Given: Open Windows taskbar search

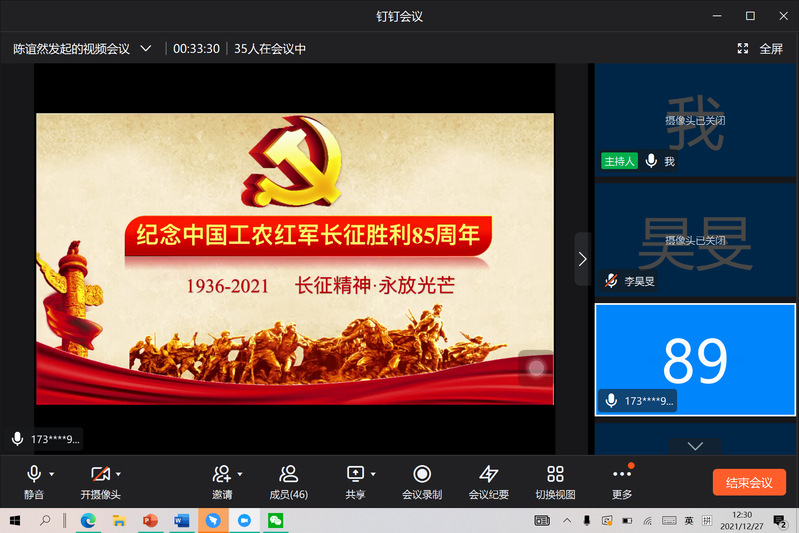Looking at the screenshot, I should coord(45,520).
